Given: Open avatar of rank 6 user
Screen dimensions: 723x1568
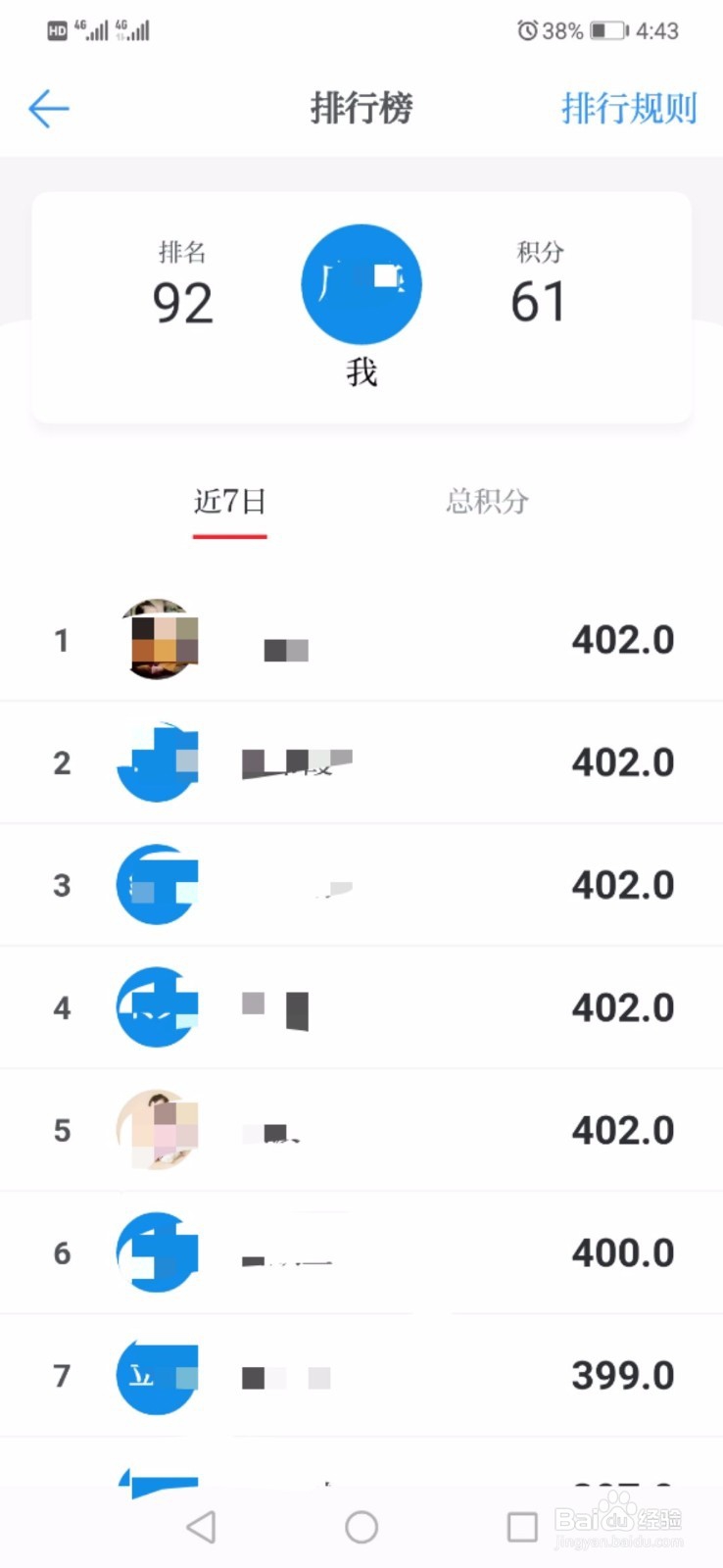Looking at the screenshot, I should pyautogui.click(x=158, y=1252).
